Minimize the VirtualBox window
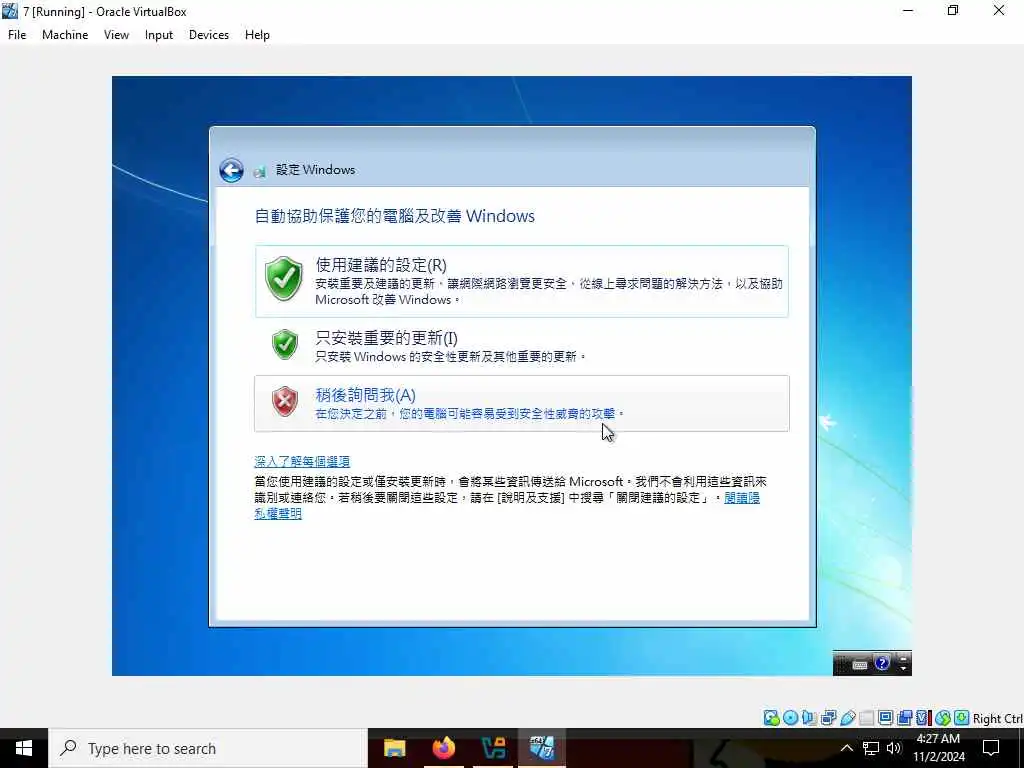Screen dimensions: 1024x768 coord(908,11)
